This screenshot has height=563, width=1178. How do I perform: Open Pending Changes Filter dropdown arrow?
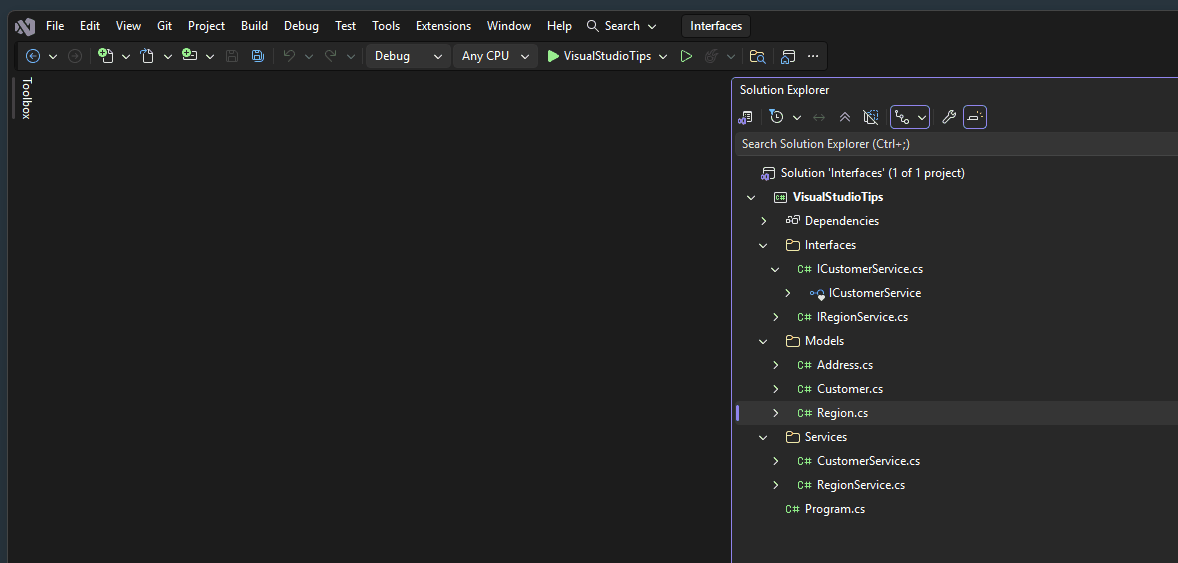pos(797,117)
